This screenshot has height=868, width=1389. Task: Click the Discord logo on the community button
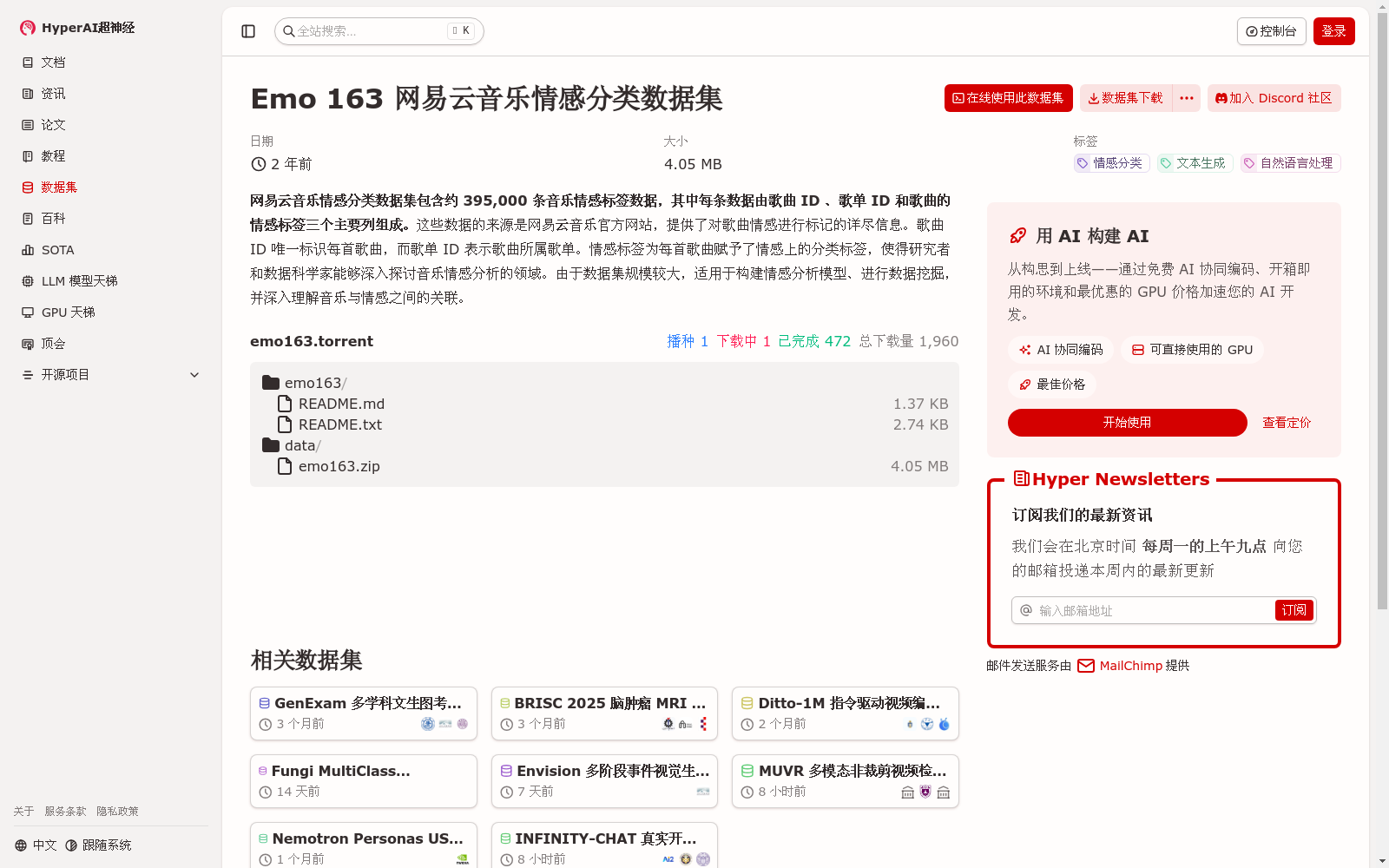click(x=1222, y=97)
